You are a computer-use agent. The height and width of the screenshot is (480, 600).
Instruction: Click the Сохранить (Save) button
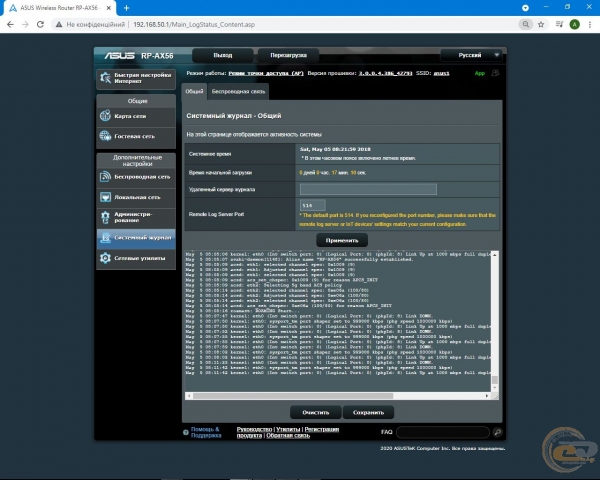pyautogui.click(x=368, y=412)
